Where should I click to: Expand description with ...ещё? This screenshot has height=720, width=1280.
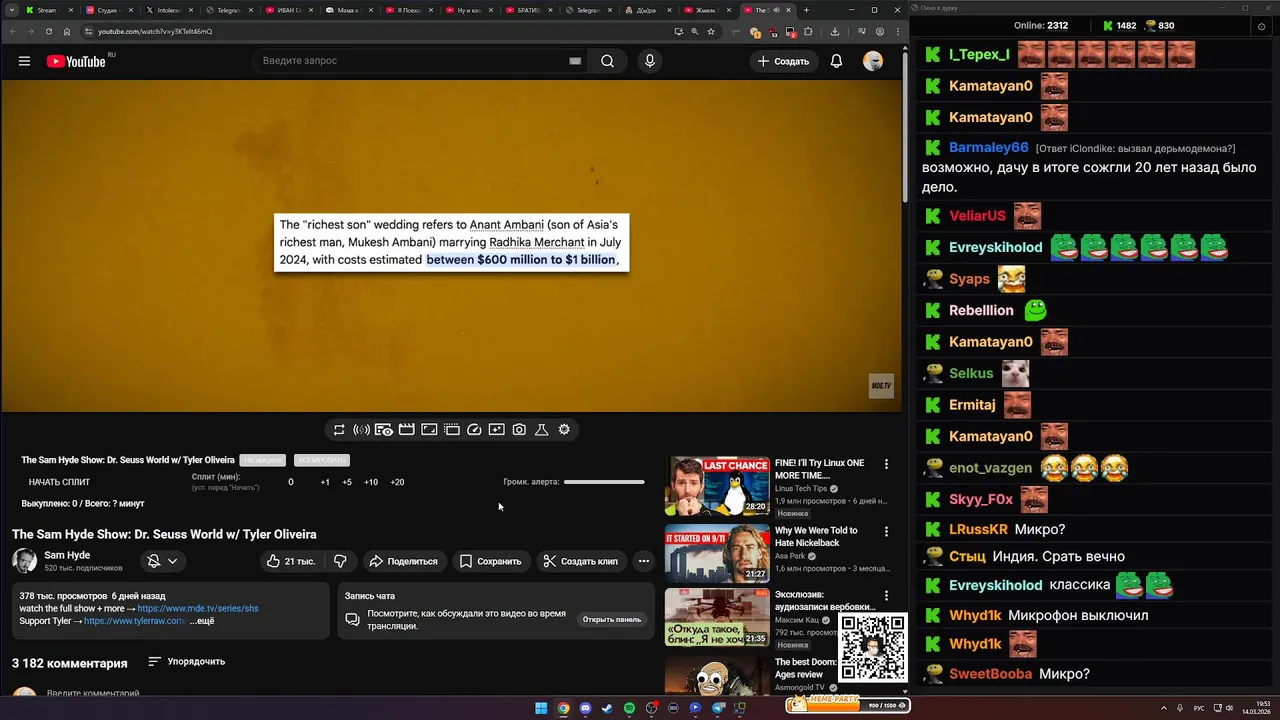click(x=202, y=621)
